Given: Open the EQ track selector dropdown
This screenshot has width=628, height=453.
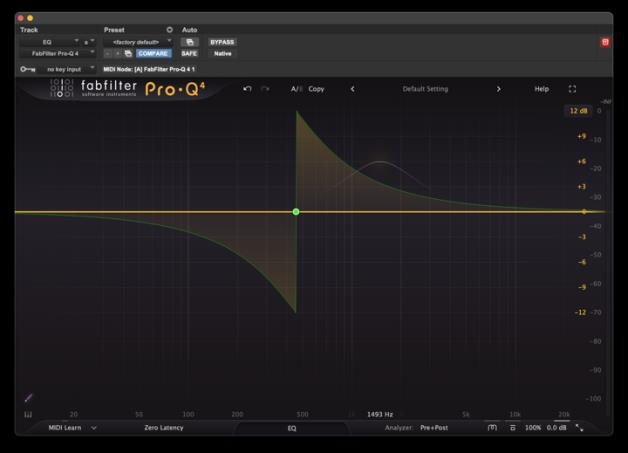Looking at the screenshot, I should pos(50,42).
